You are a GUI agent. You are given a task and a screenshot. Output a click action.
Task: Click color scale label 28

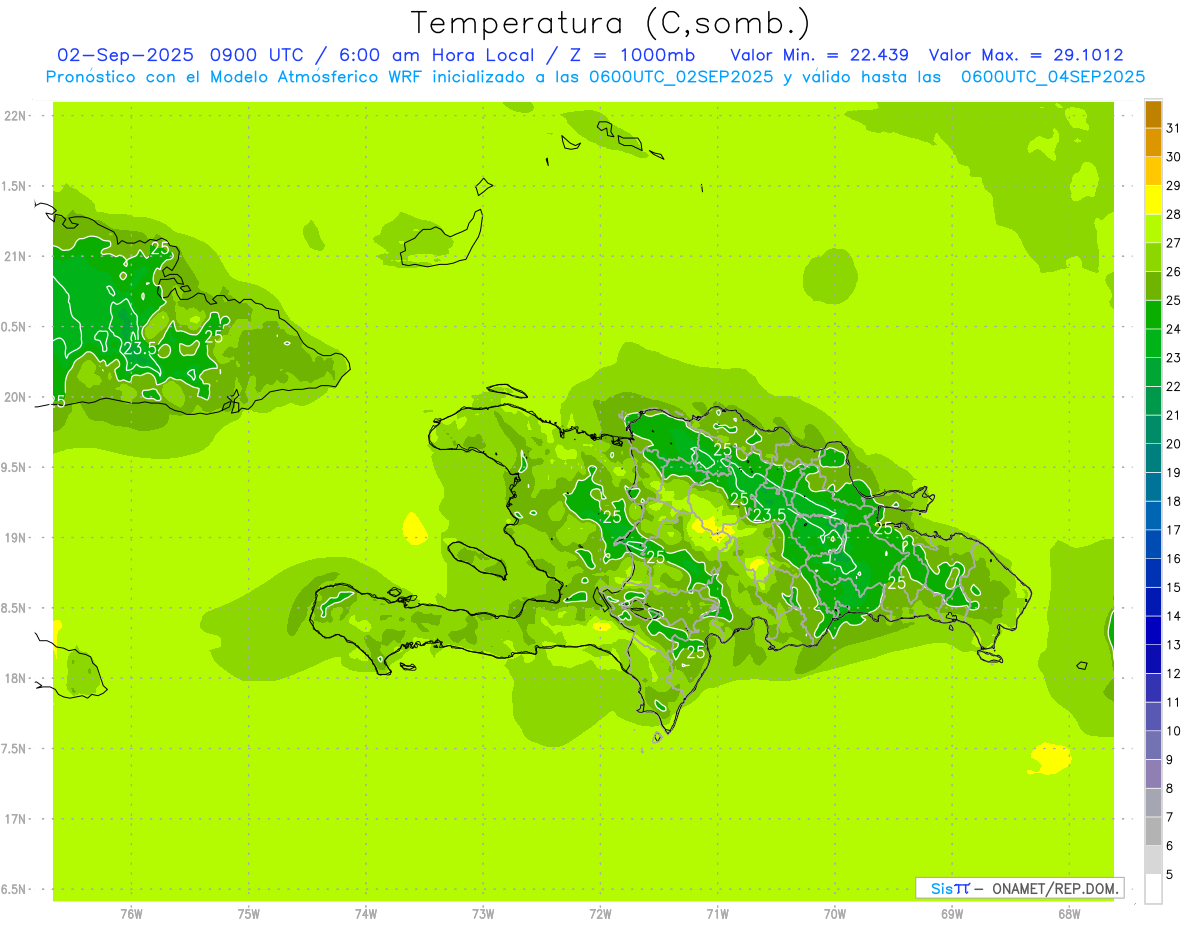1173,214
